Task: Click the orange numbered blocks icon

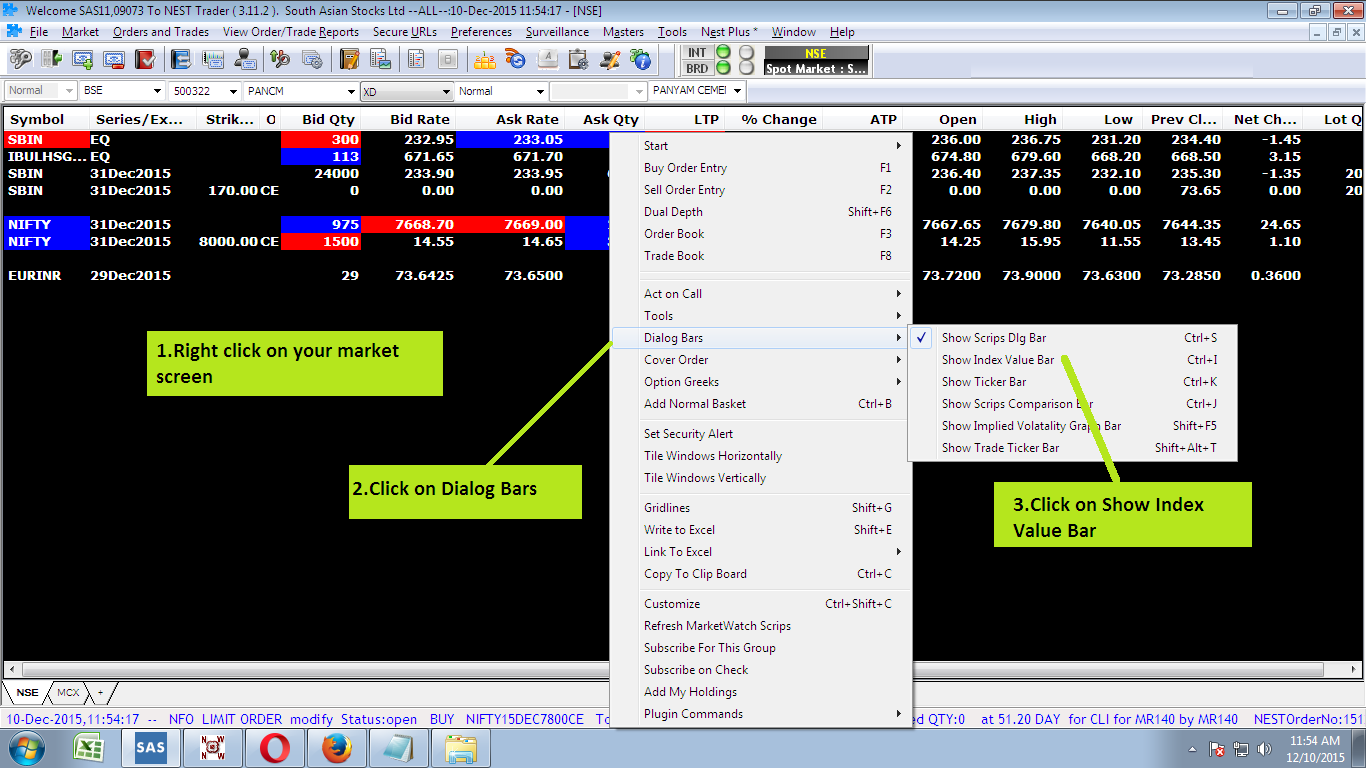Action: tap(485, 59)
